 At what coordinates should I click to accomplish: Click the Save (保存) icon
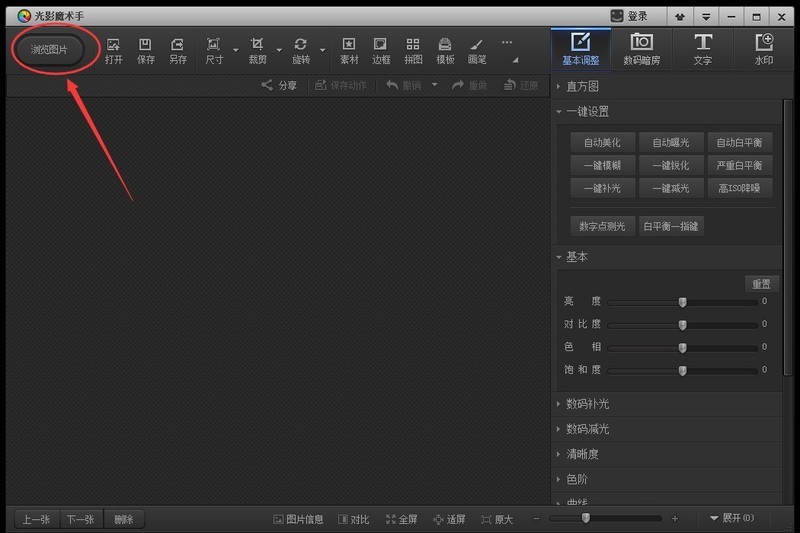point(145,50)
